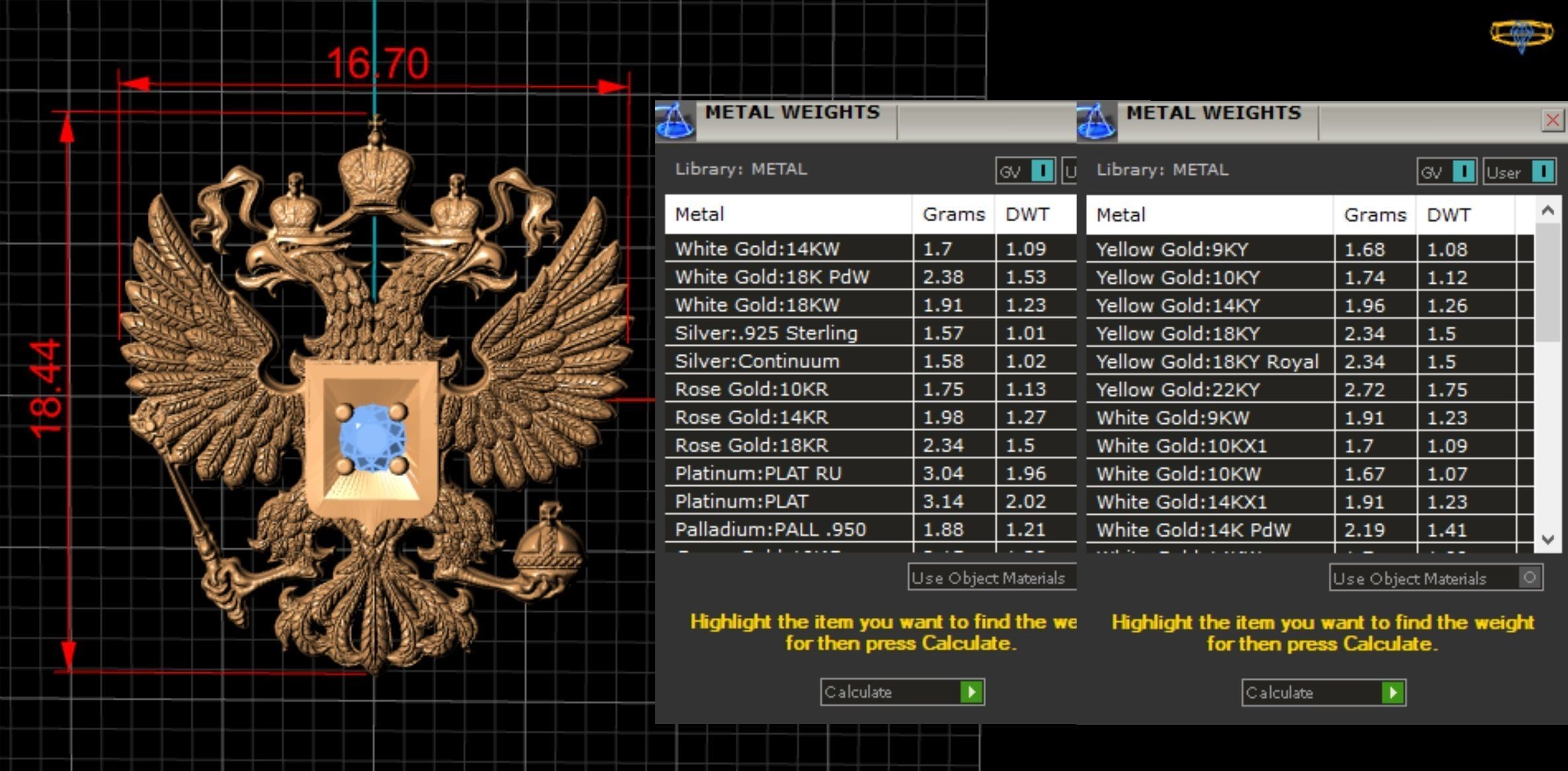Click the 3.14 grams value for Platinum:PLAT
This screenshot has height=771, width=1568.
tap(943, 501)
